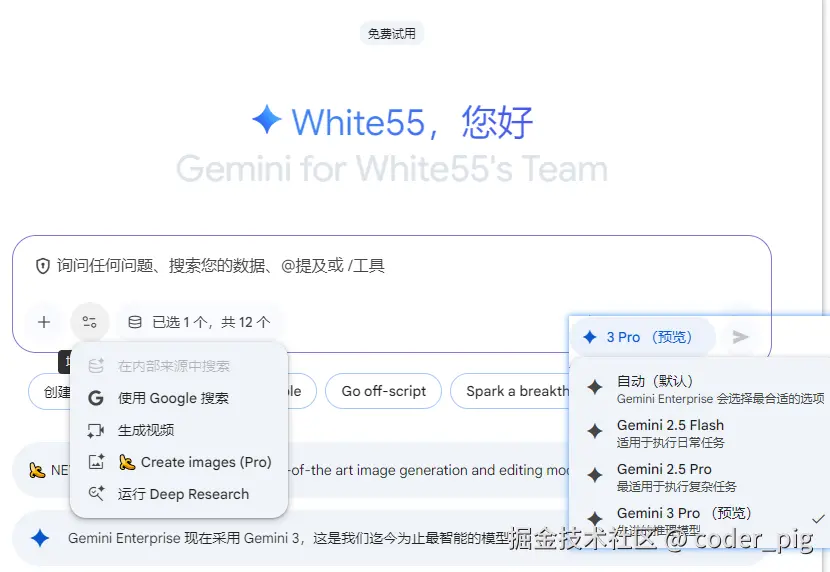
Task: Choose 运行 Deep Research tool
Action: click(x=179, y=494)
